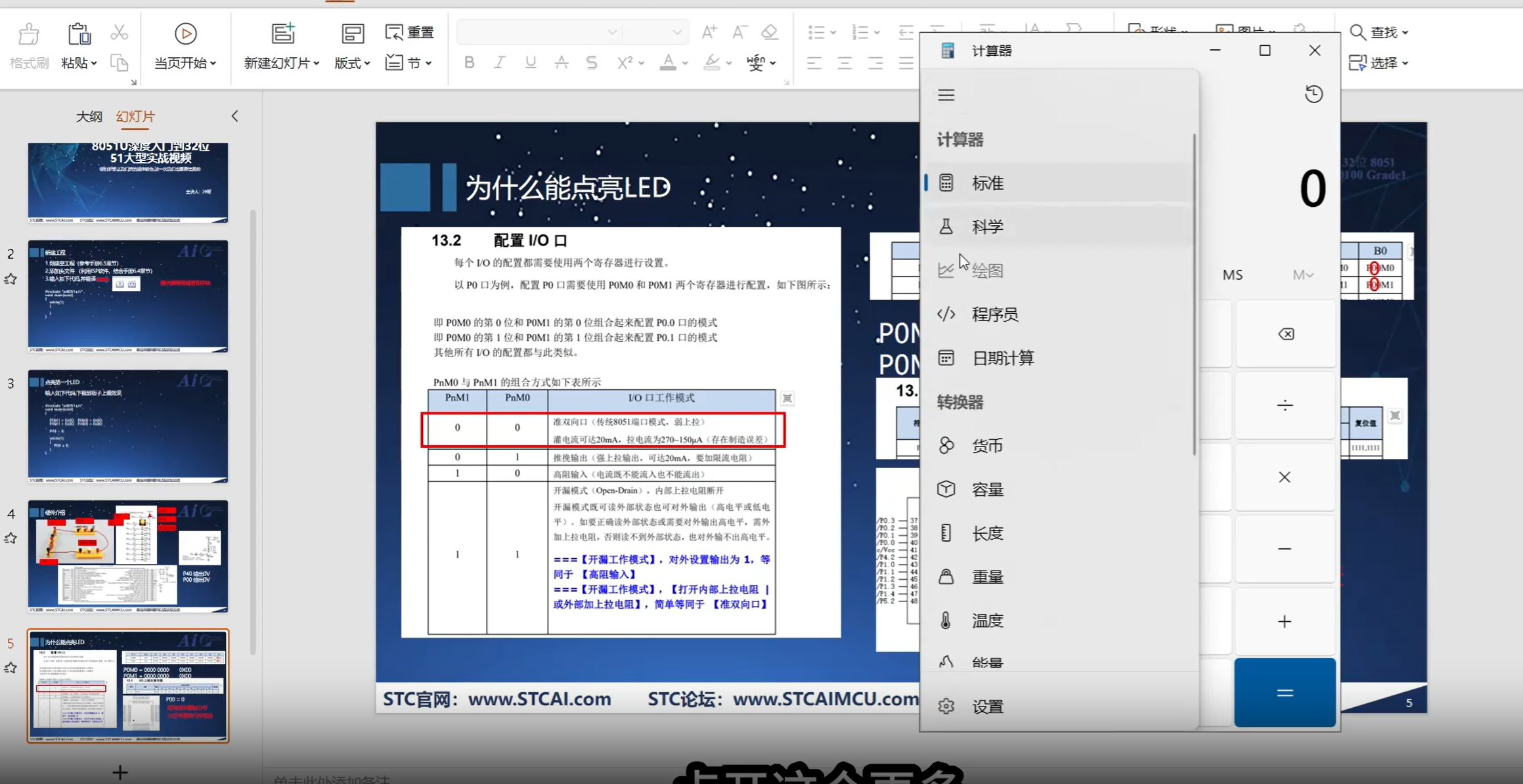Toggle underline formatting
The image size is (1523, 784).
coord(530,62)
